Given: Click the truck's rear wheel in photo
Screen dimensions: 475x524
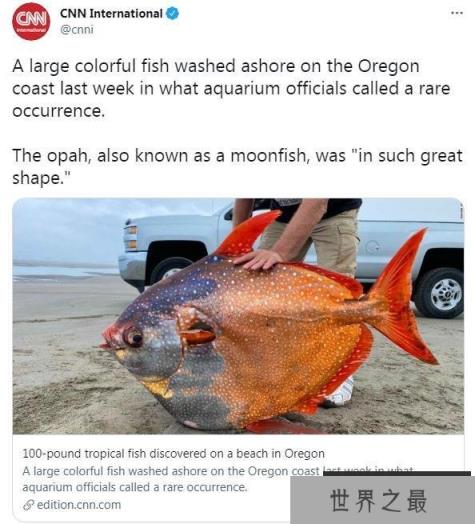Looking at the screenshot, I should [440, 293].
